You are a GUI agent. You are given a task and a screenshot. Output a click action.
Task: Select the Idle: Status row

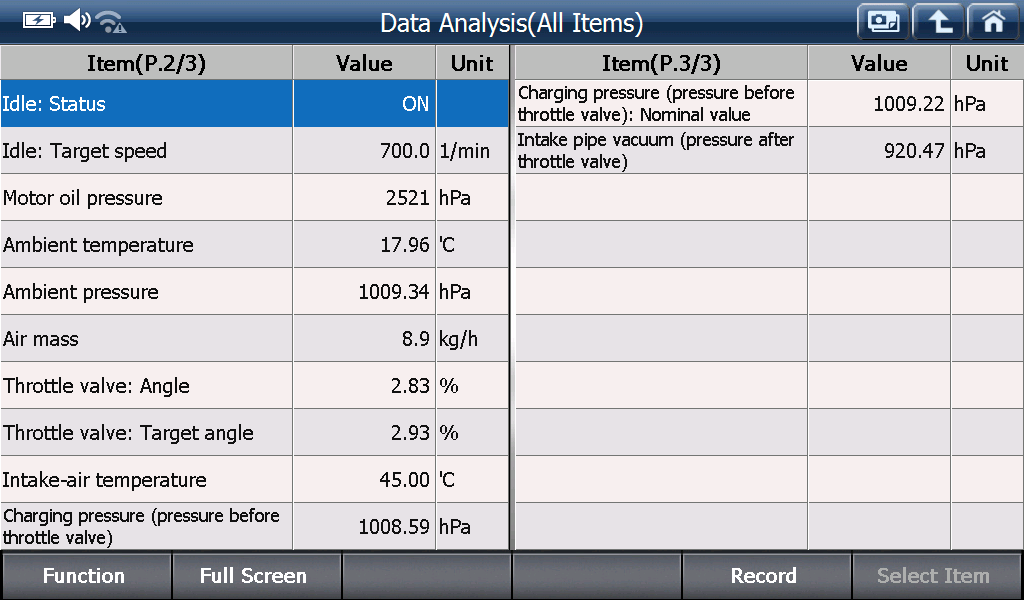click(x=255, y=103)
